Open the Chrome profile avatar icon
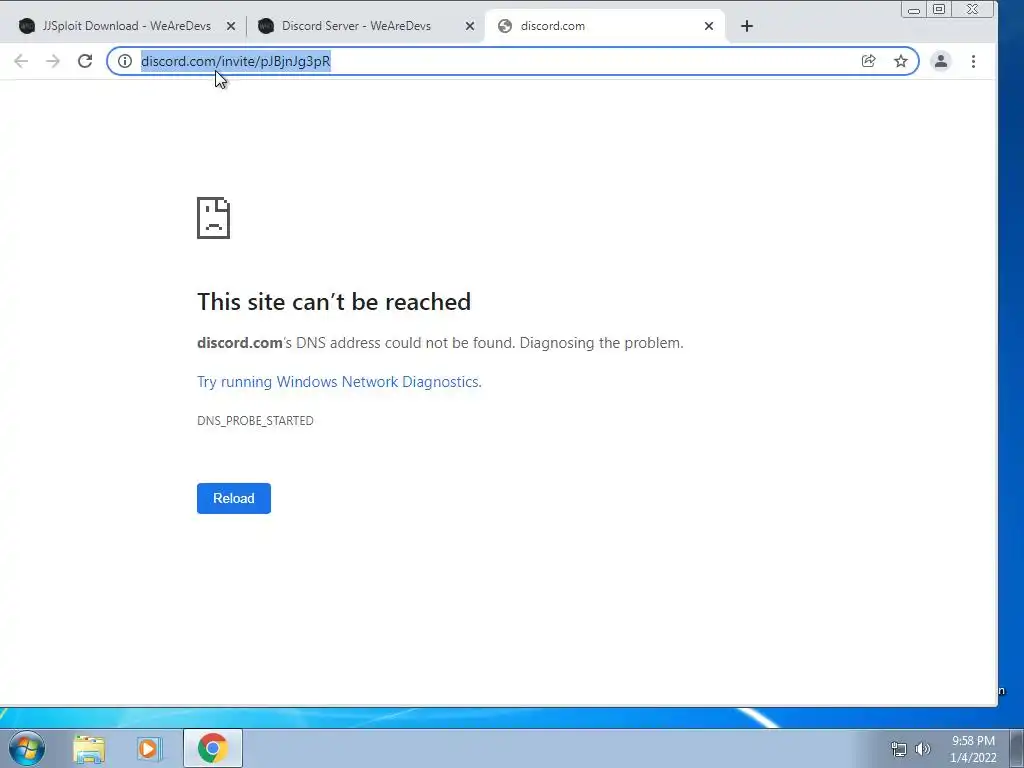 pos(940,61)
